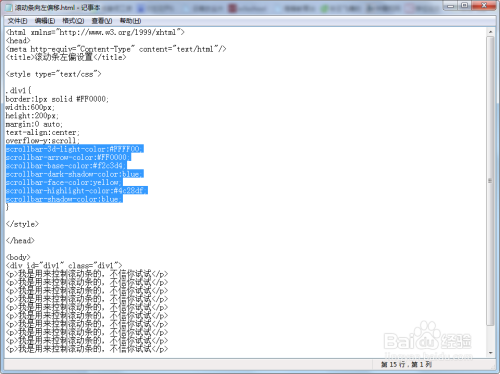Minimize the Notepad window
The width and height of the screenshot is (500, 374).
click(451, 6)
